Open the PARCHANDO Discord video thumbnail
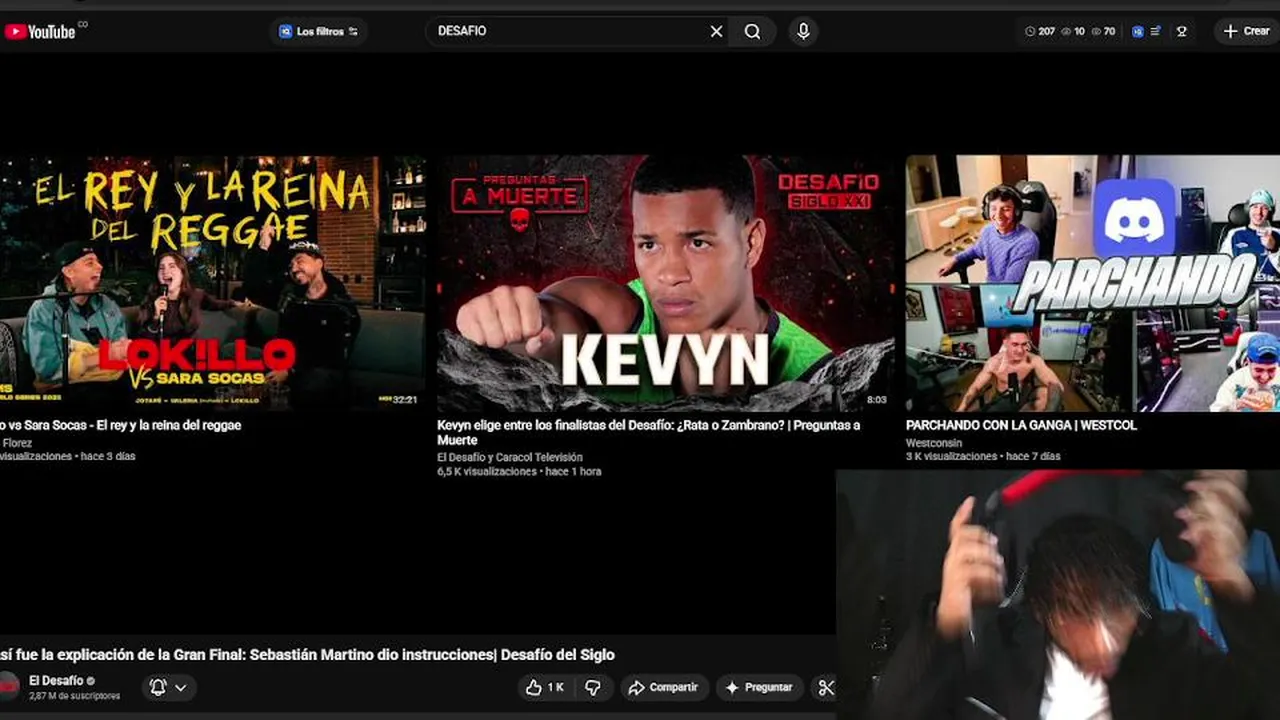The height and width of the screenshot is (720, 1280). (x=1093, y=283)
